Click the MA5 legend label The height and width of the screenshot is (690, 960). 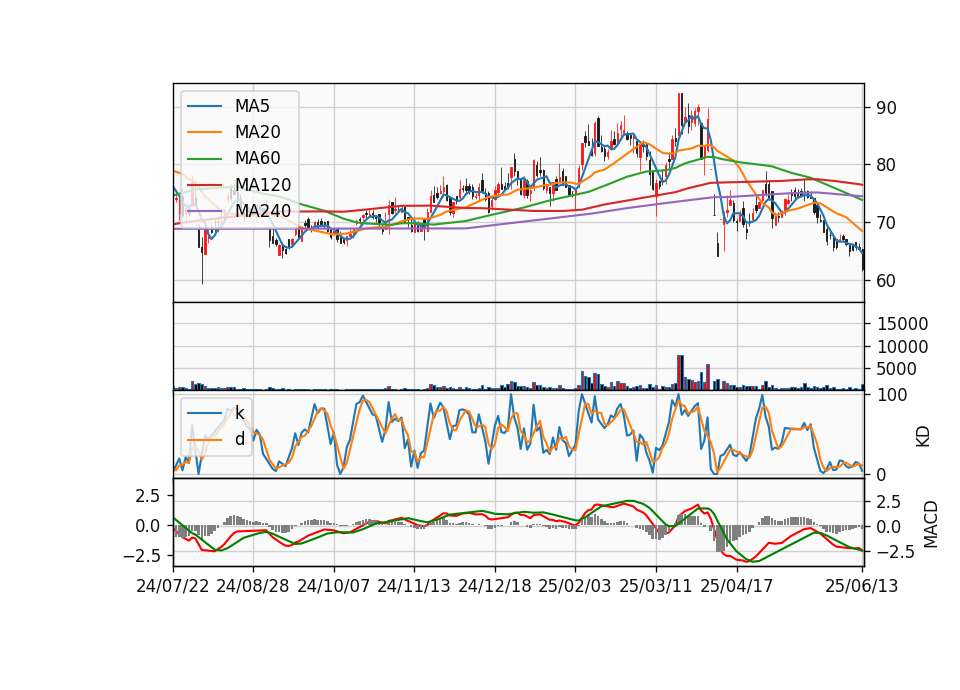252,106
